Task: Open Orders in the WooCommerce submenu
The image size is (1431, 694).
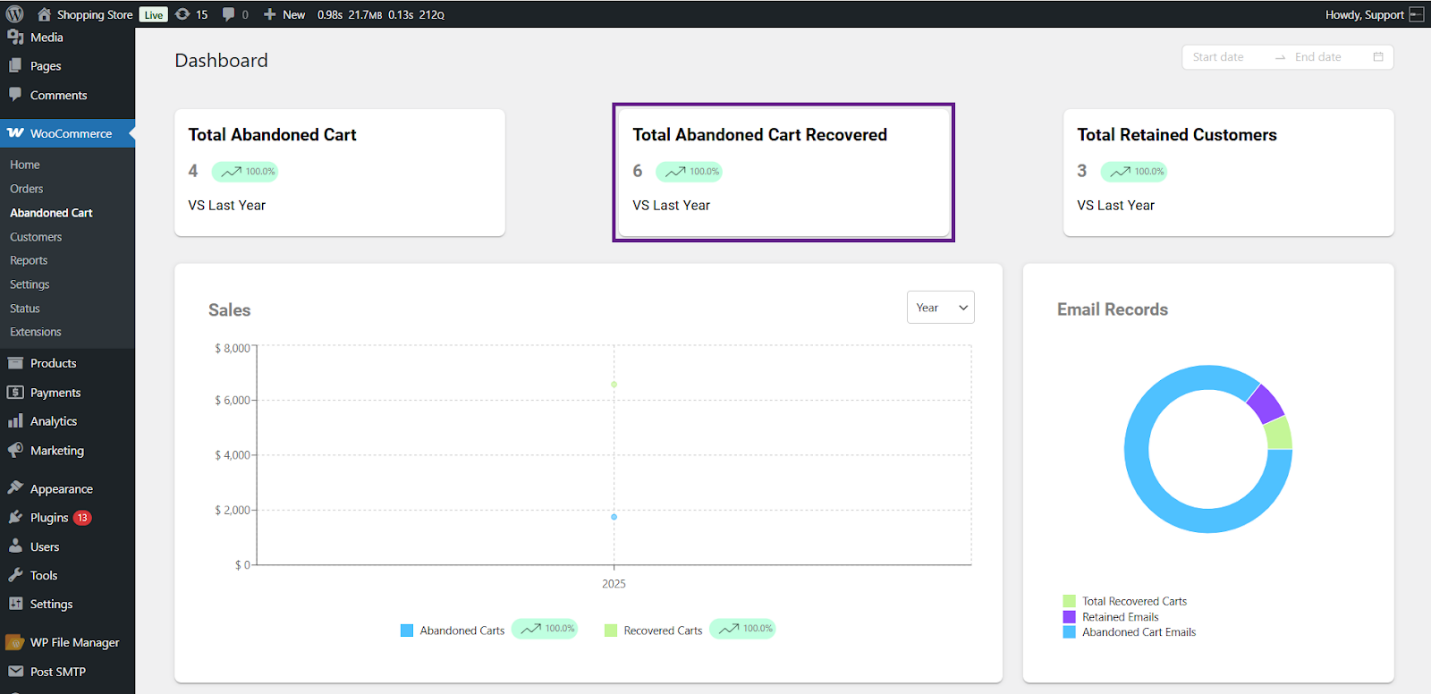Action: (27, 189)
